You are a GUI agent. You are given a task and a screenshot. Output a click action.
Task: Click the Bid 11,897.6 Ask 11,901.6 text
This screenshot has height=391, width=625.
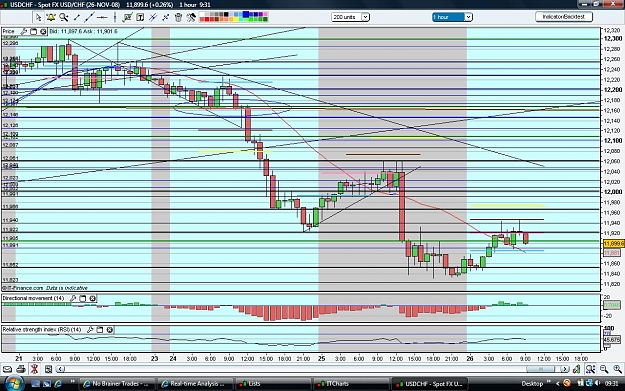point(83,31)
